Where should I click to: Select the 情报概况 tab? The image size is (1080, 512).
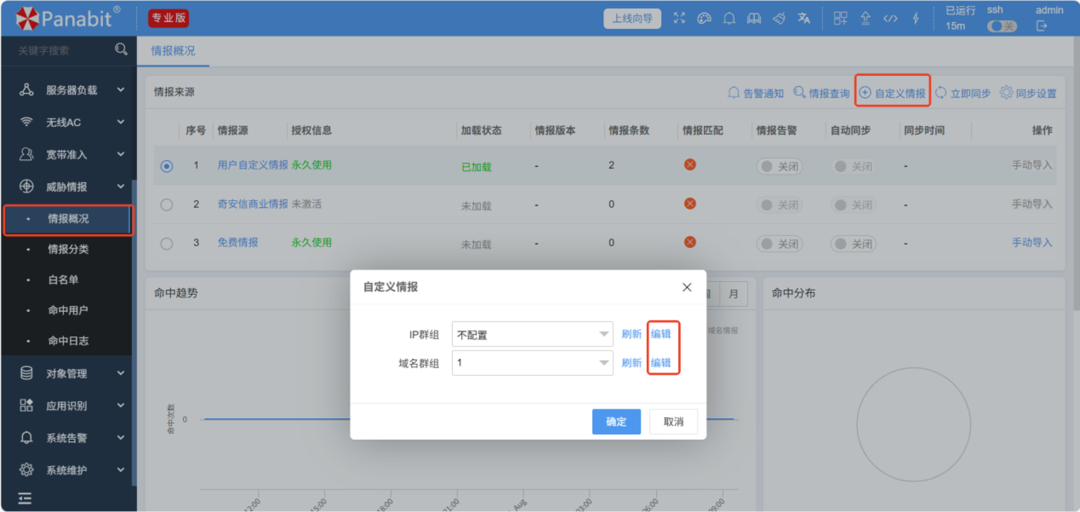point(173,51)
